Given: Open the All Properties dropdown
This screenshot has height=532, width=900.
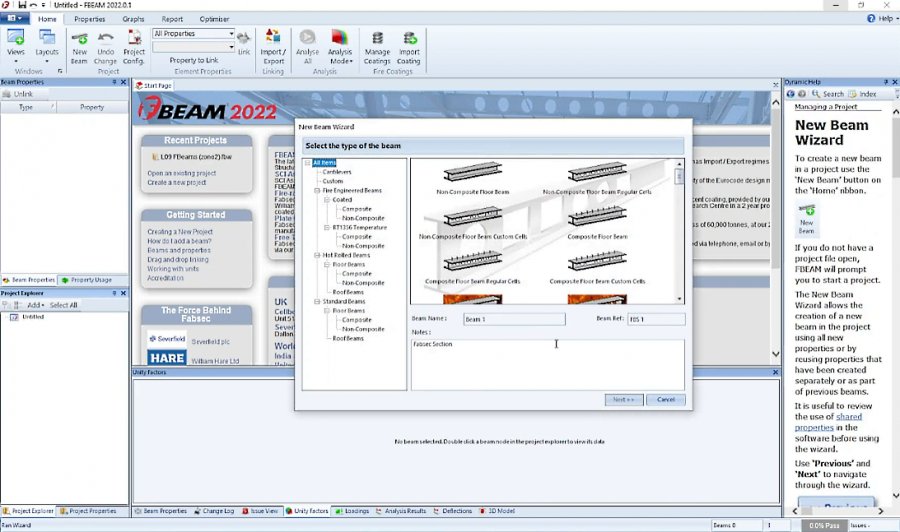Looking at the screenshot, I should click(193, 33).
